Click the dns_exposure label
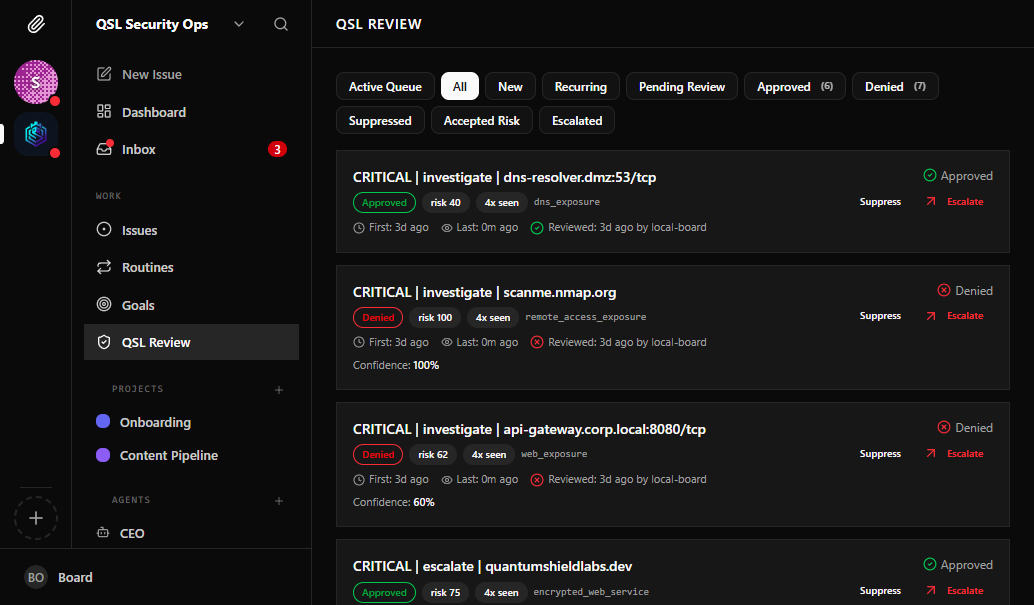 click(566, 202)
